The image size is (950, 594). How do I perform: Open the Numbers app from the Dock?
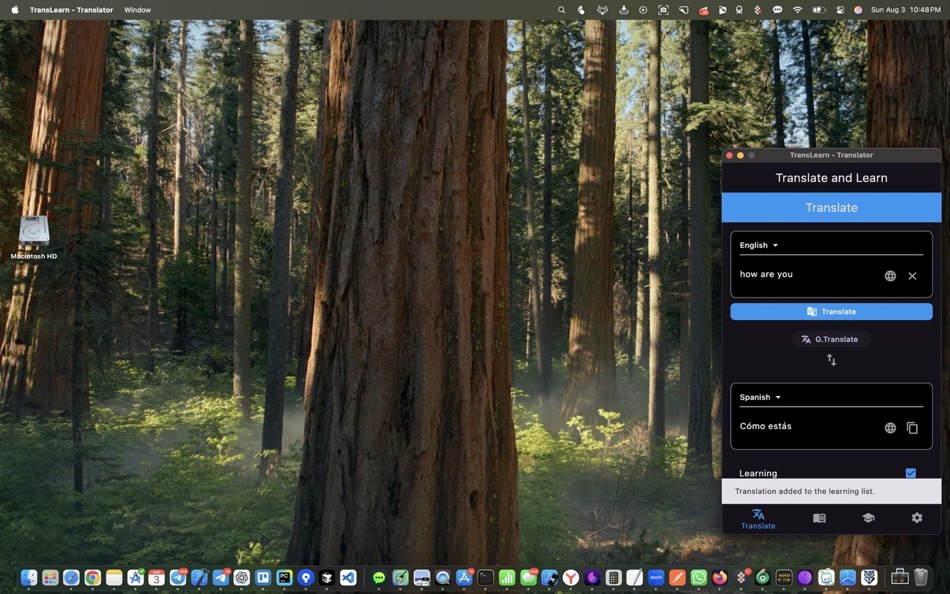pyautogui.click(x=507, y=578)
